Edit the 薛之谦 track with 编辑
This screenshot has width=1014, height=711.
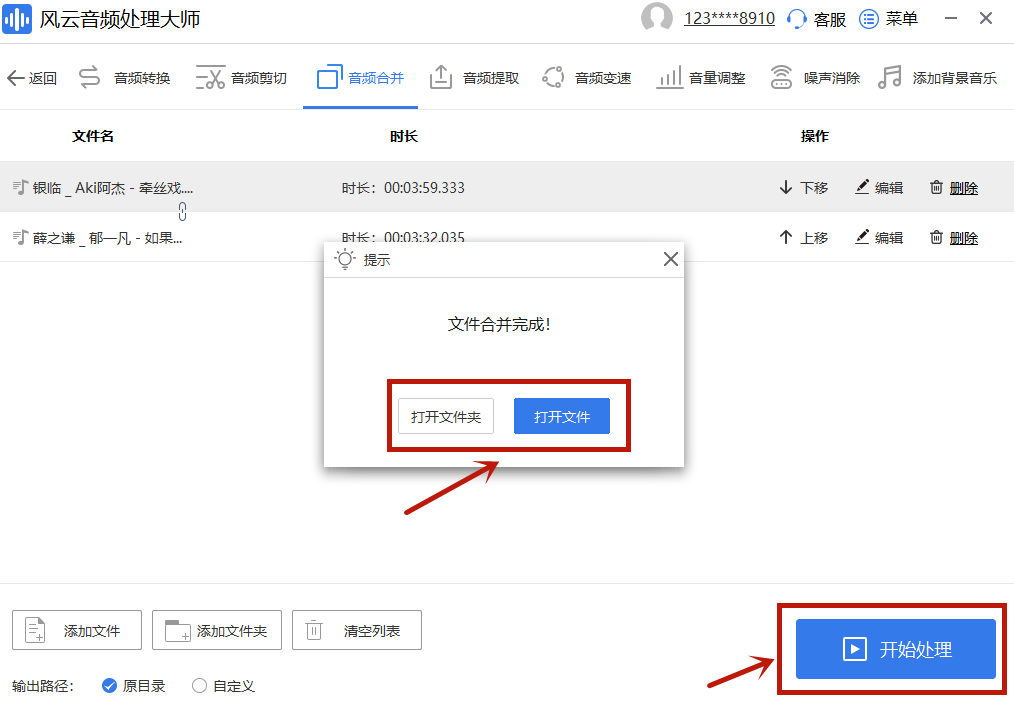coord(879,237)
